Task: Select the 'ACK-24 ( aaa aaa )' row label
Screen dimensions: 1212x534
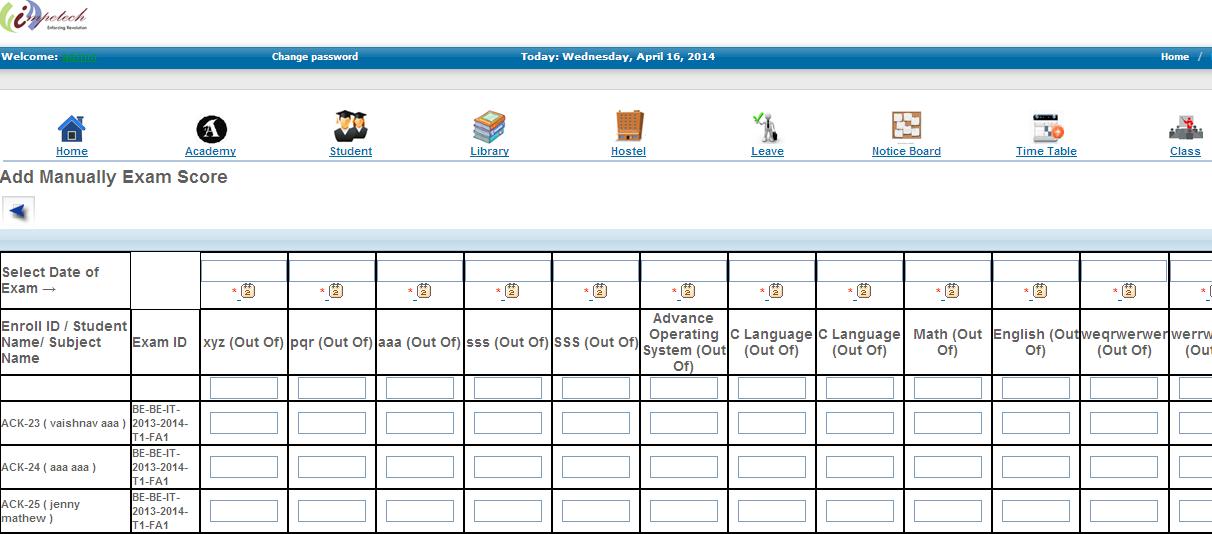Action: [49, 468]
